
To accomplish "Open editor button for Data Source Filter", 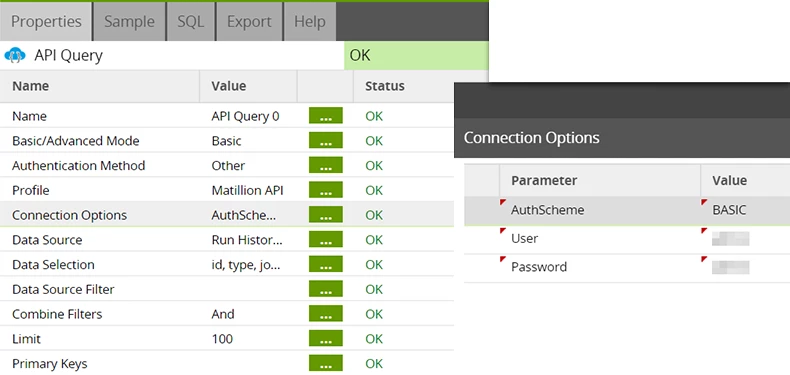I will [x=325, y=289].
